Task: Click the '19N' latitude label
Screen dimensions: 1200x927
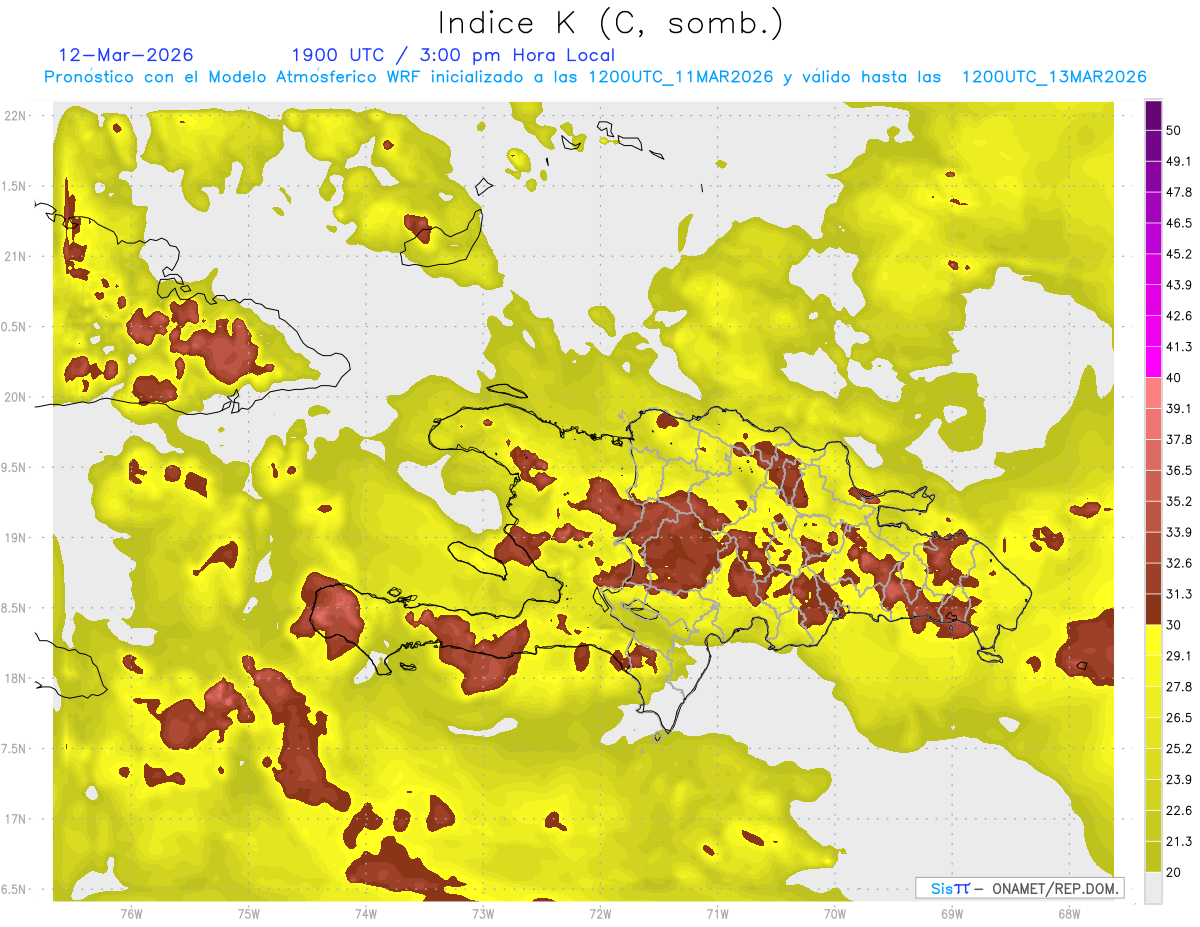Action: tap(15, 538)
